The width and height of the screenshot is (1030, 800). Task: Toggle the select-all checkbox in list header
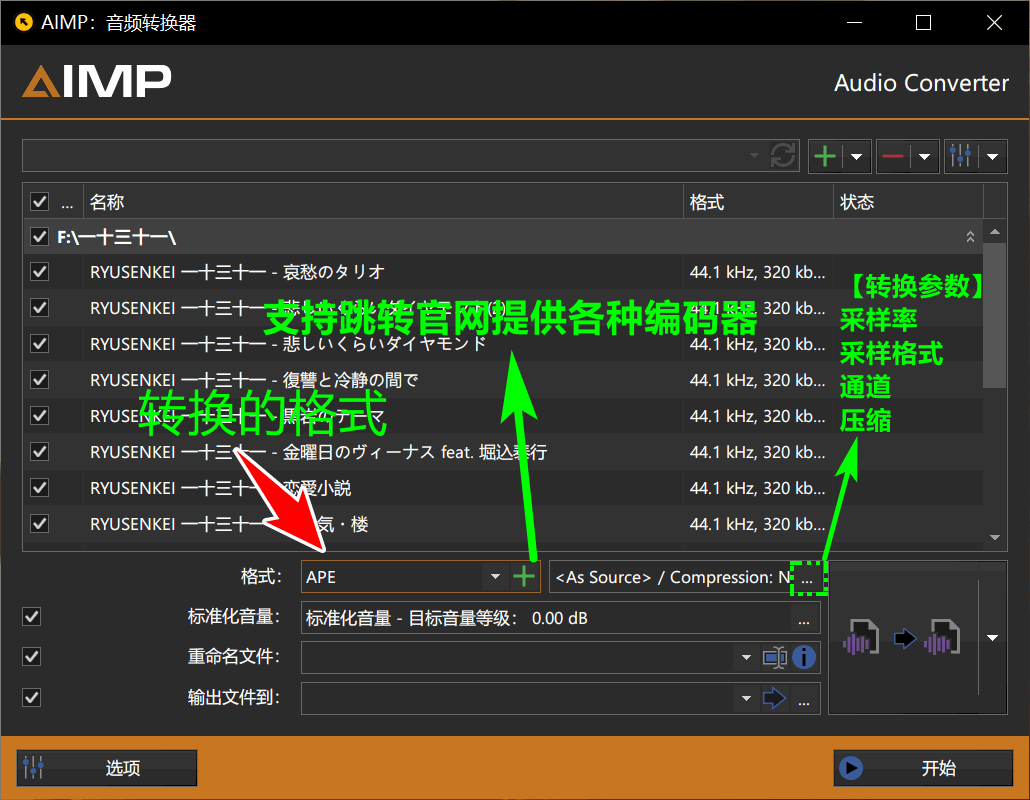coord(39,202)
